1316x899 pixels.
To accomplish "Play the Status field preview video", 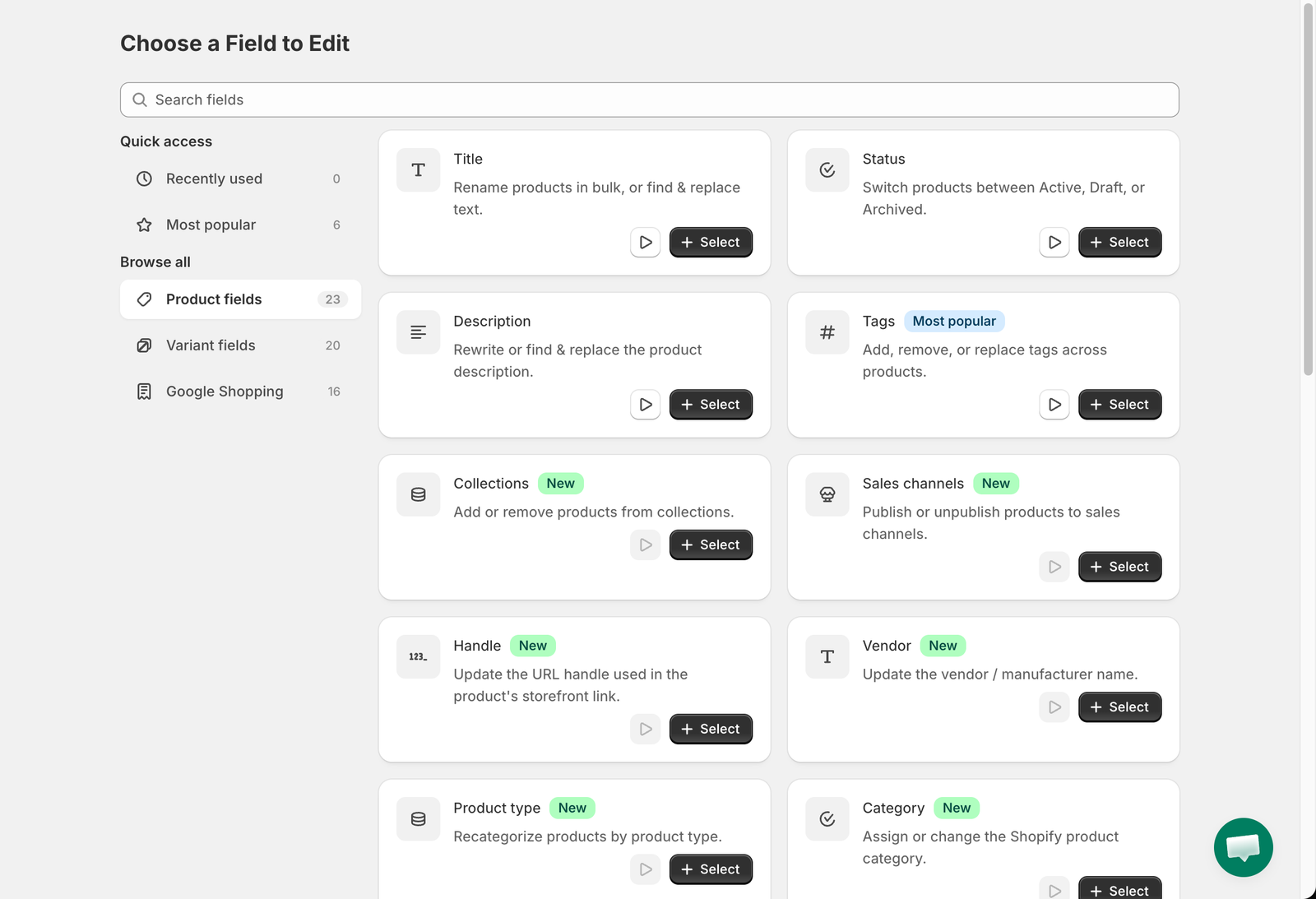I will click(1054, 243).
